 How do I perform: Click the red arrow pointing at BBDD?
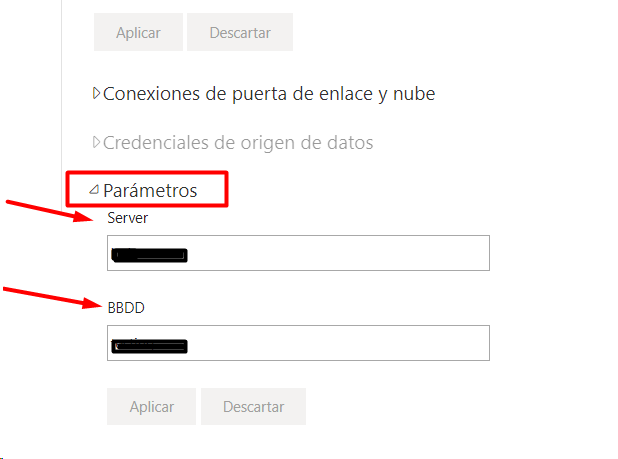[52, 298]
